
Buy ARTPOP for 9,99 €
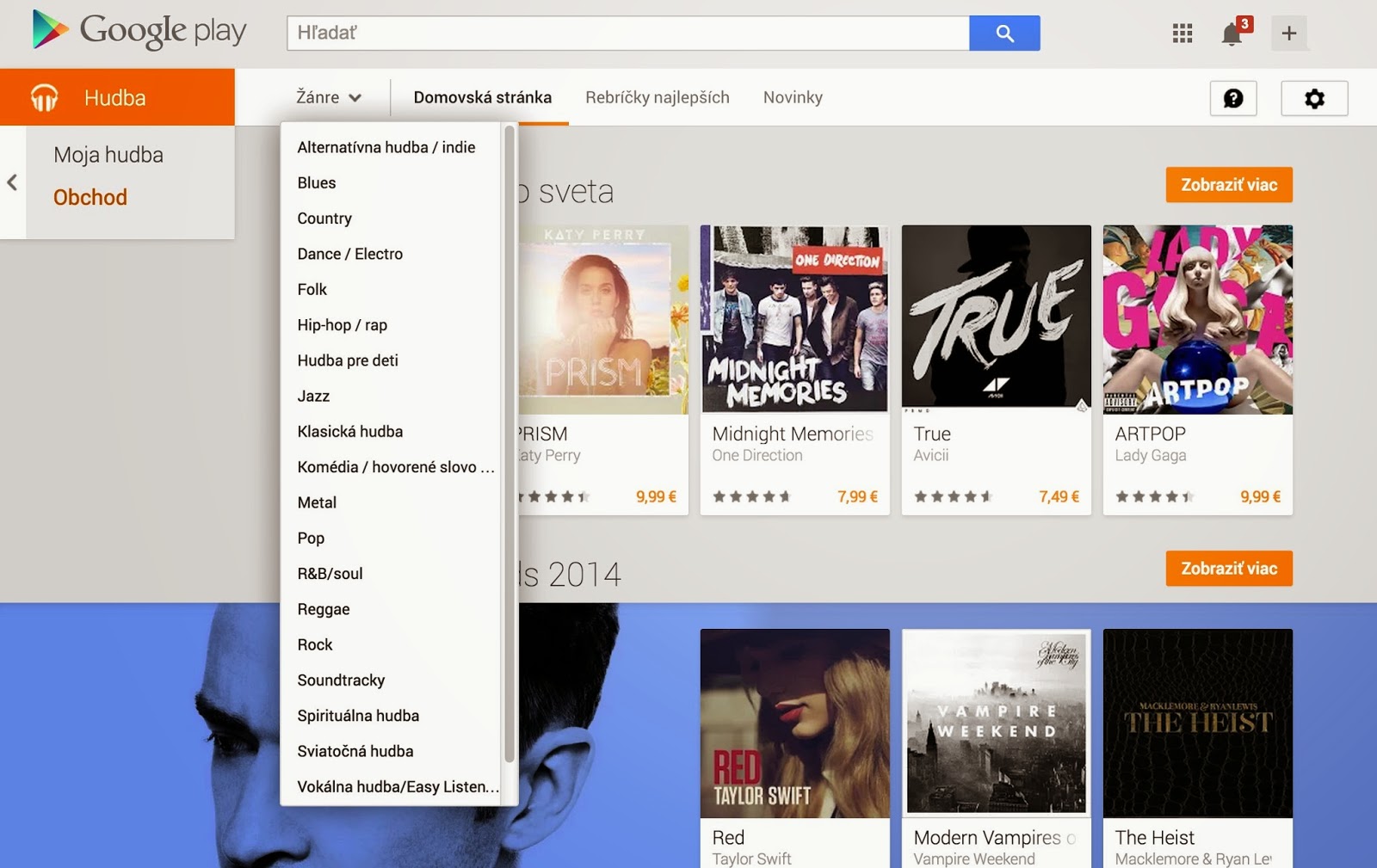point(1260,496)
